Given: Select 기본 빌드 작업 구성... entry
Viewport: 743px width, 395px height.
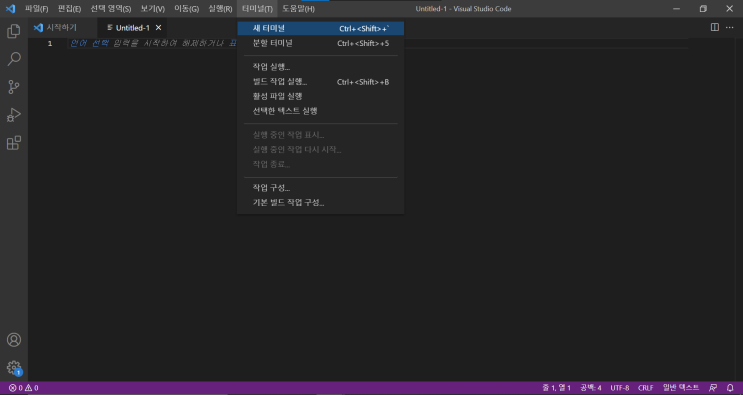Looking at the screenshot, I should tap(321, 203).
